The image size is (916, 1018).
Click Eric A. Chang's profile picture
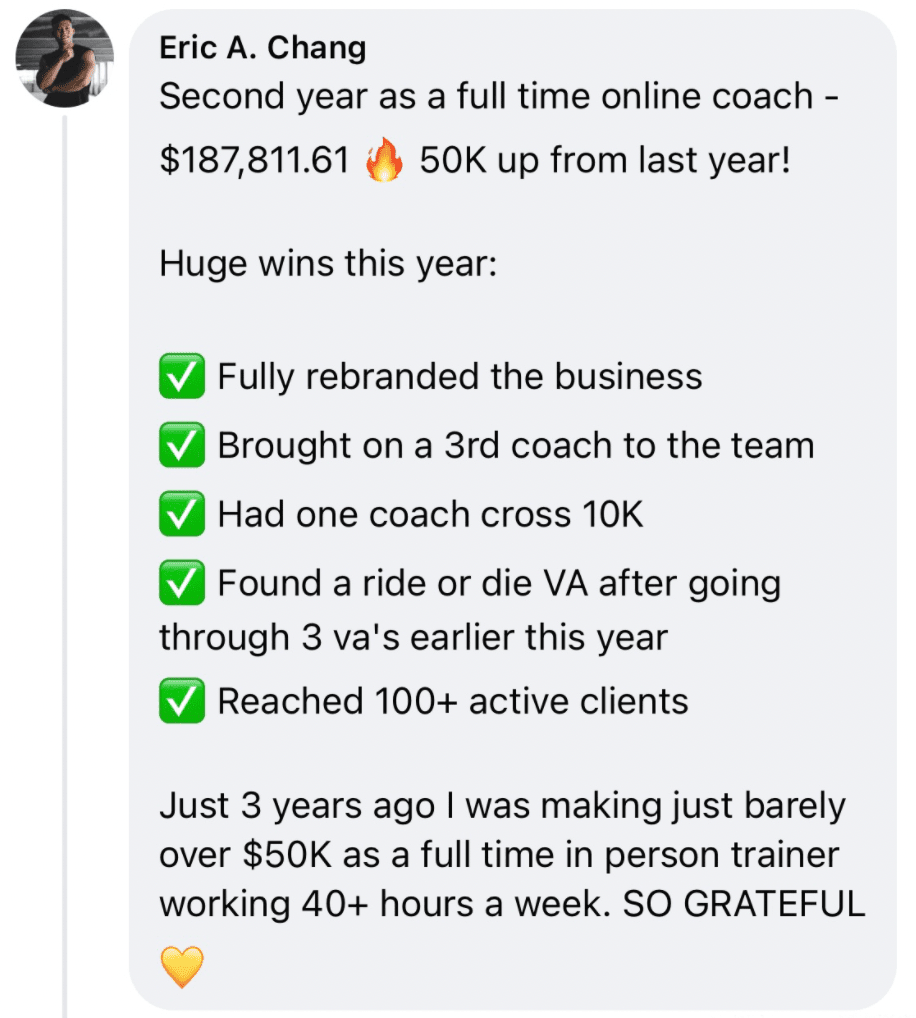pyautogui.click(x=64, y=58)
